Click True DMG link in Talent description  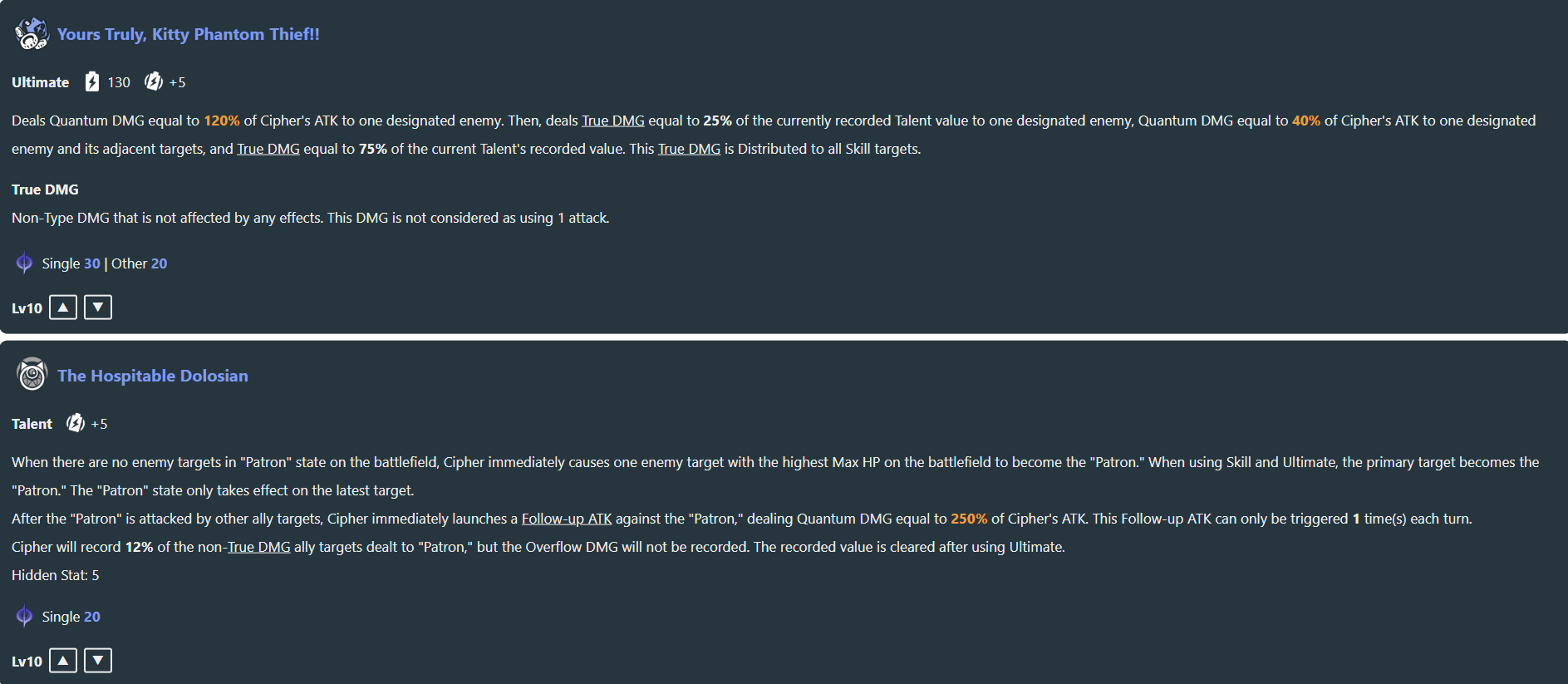(259, 547)
